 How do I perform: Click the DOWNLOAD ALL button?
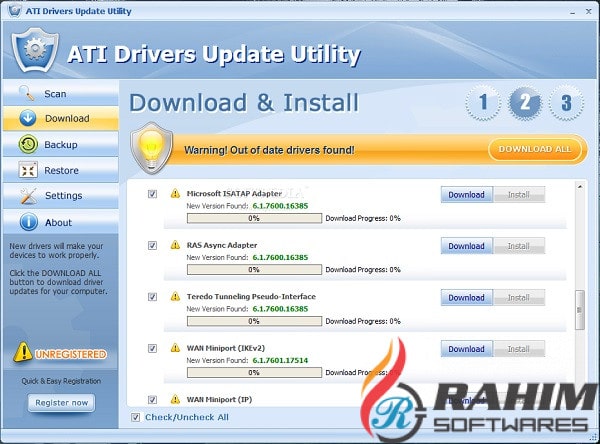click(x=535, y=149)
